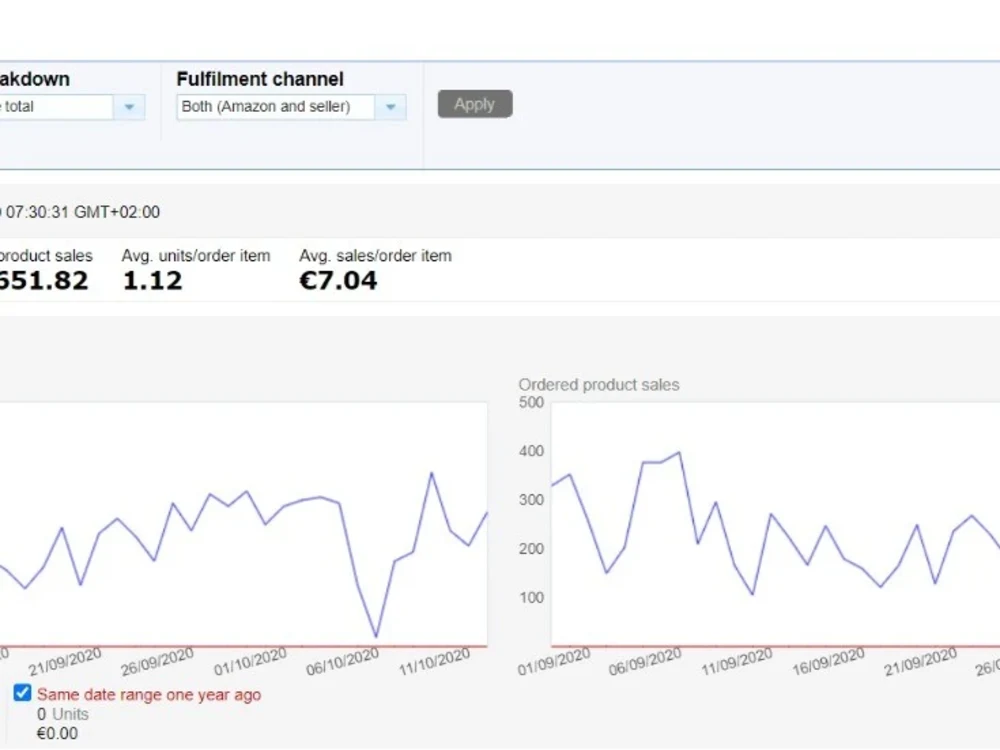Image resolution: width=1000 pixels, height=750 pixels.
Task: Click the breakdown dropdown arrow
Action: tap(129, 107)
